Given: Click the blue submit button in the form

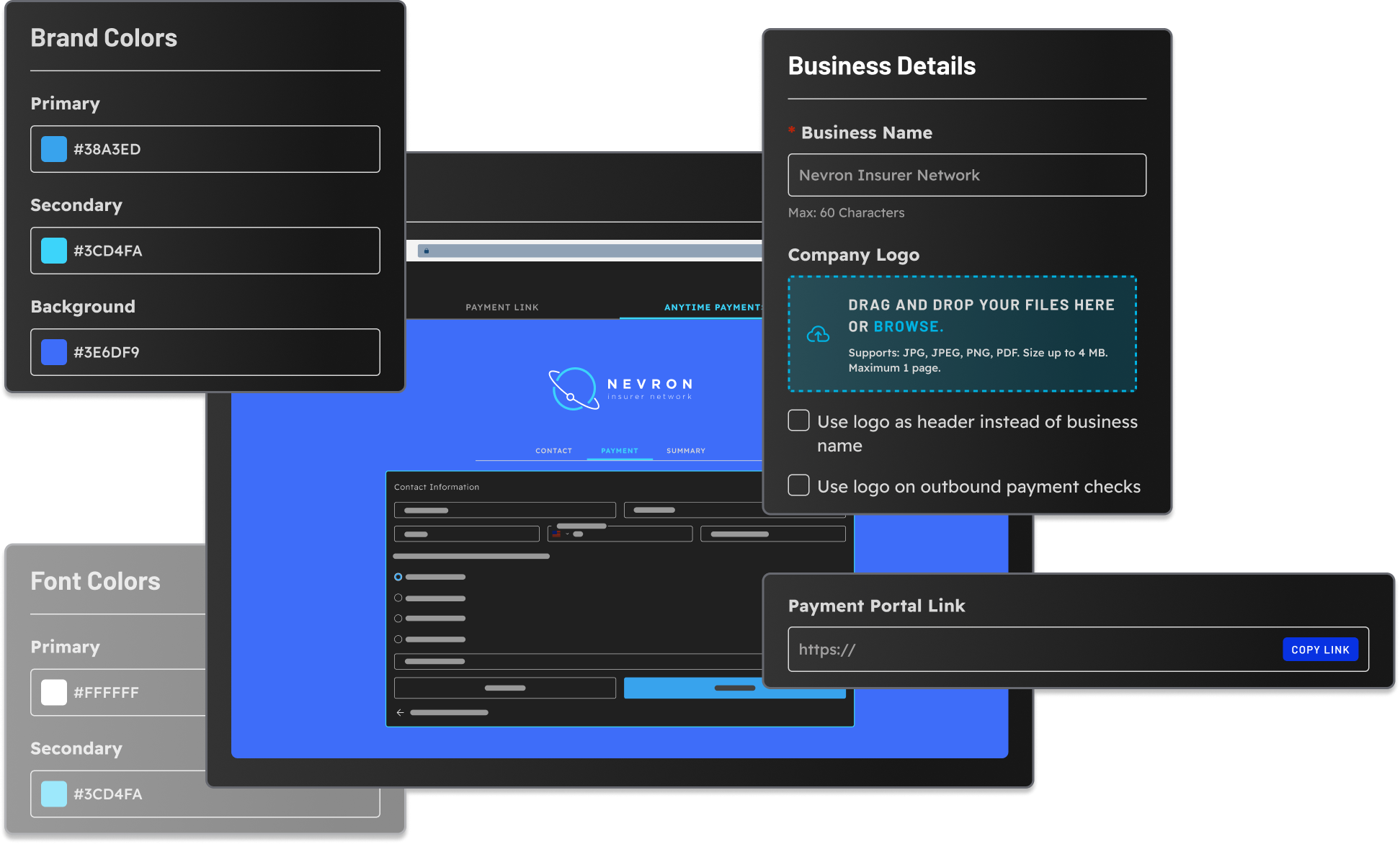Looking at the screenshot, I should coord(734,688).
